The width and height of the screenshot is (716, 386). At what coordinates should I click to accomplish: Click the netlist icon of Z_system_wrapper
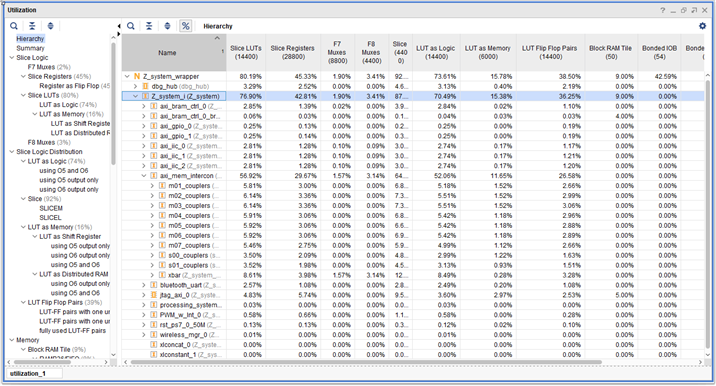[x=137, y=76]
